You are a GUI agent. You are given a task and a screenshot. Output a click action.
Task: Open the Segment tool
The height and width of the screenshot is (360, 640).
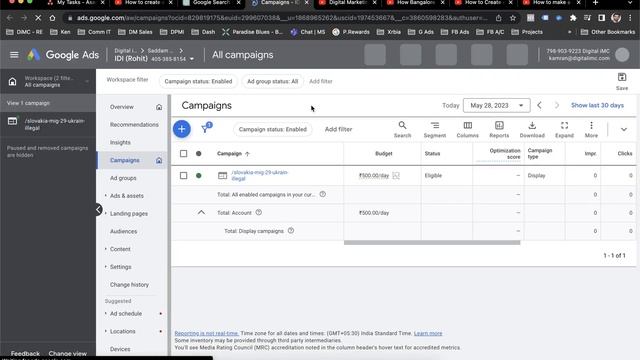click(x=435, y=129)
